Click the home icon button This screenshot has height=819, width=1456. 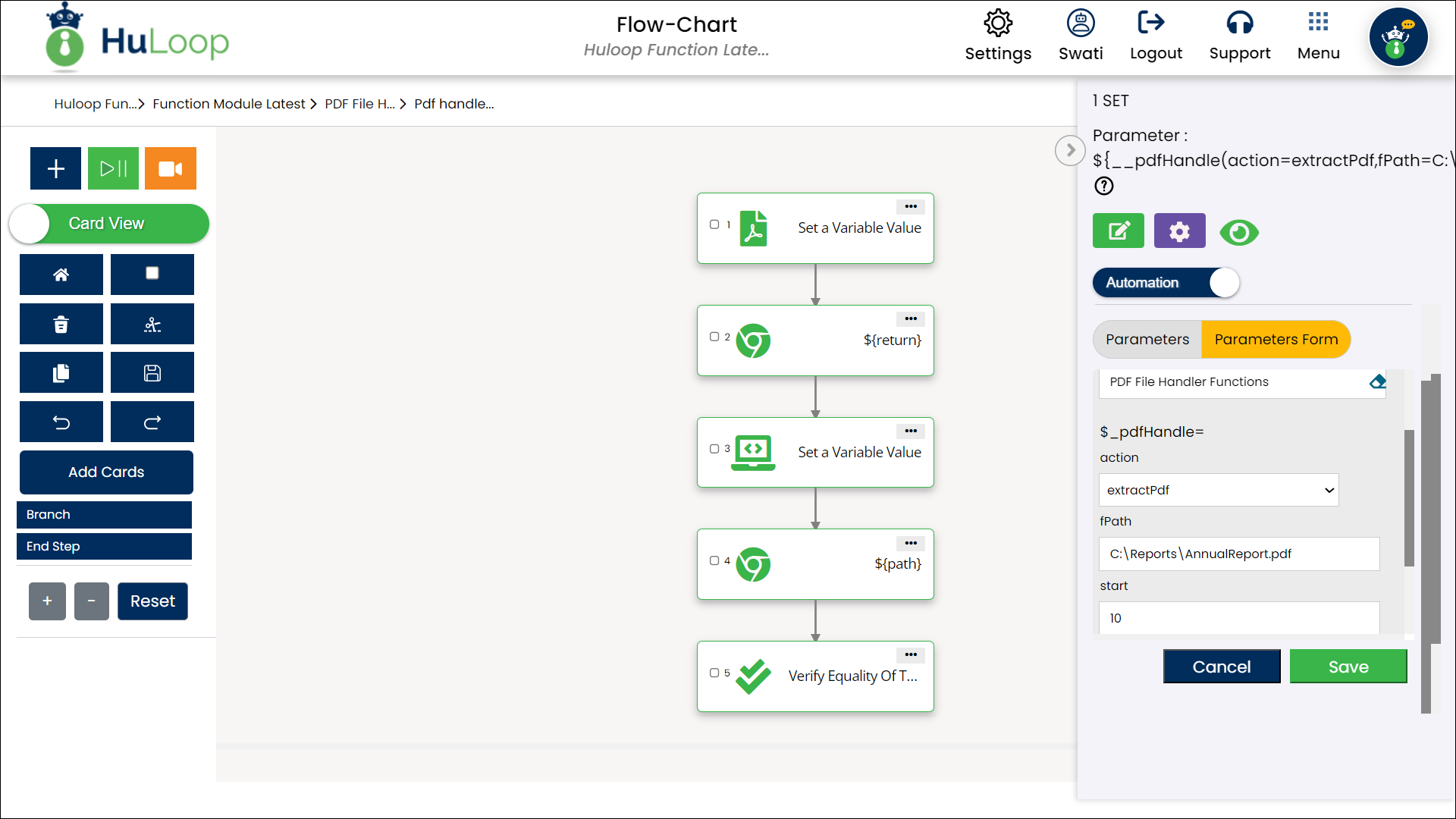click(61, 275)
